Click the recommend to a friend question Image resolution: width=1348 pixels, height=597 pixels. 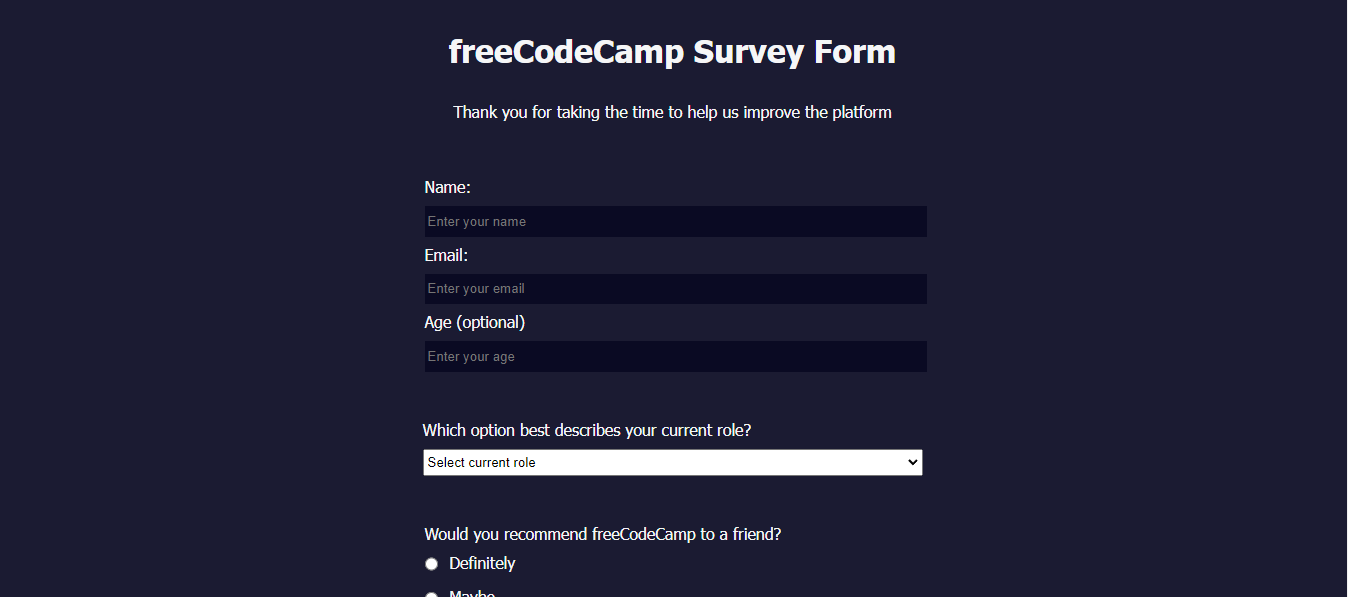coord(602,535)
